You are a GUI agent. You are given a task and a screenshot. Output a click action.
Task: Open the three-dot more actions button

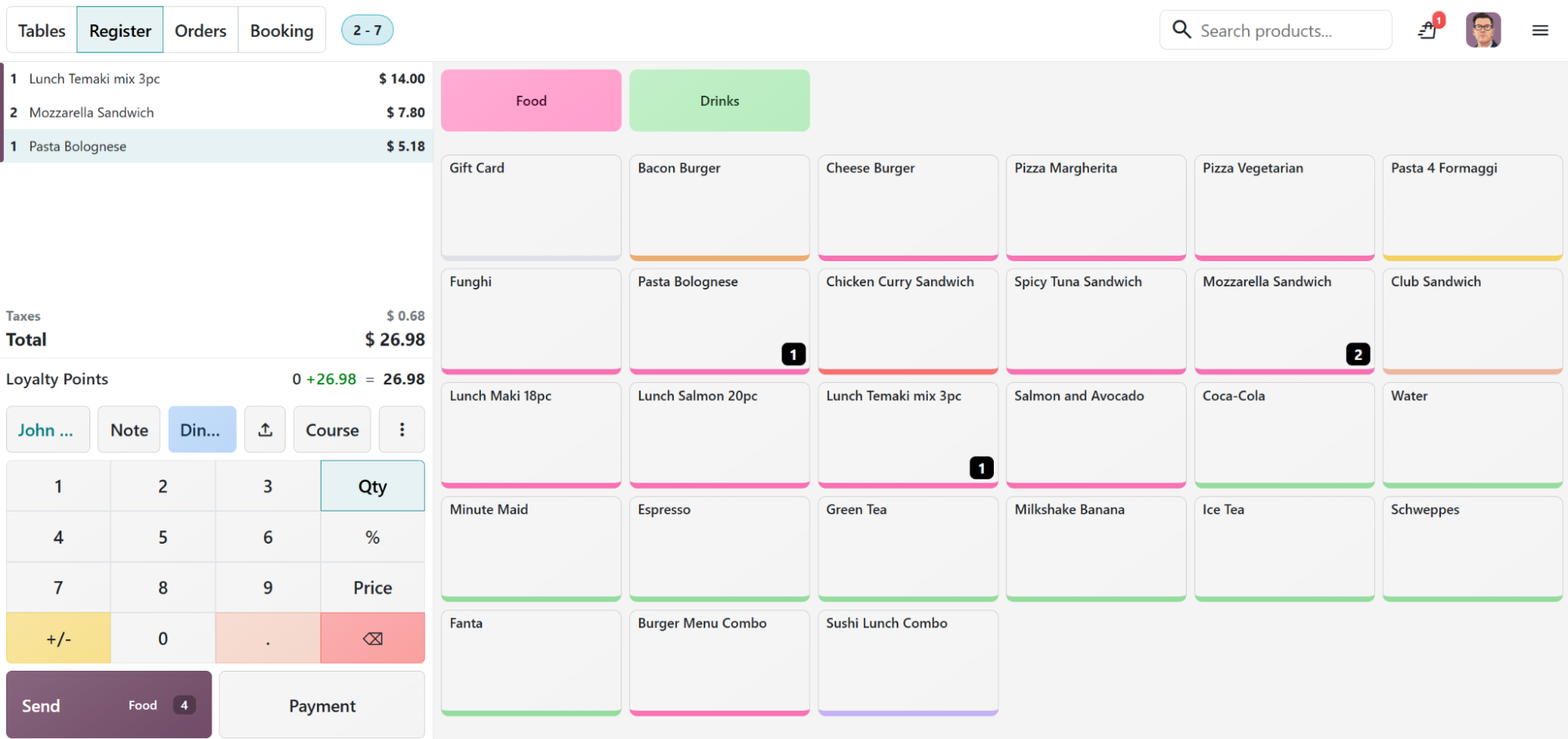tap(402, 429)
